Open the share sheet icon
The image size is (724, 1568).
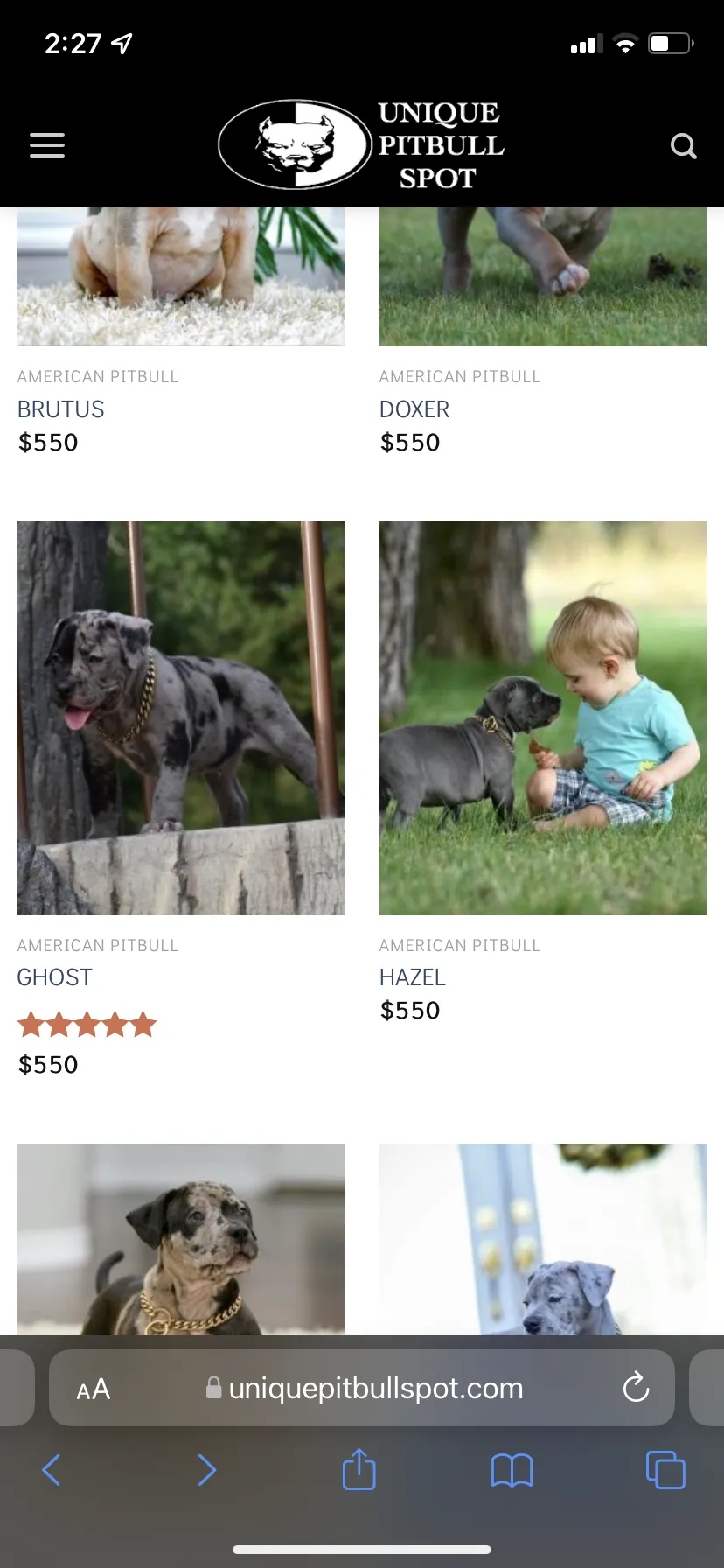359,1468
